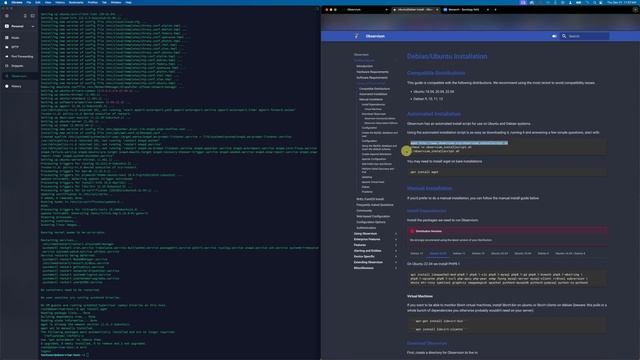The height and width of the screenshot is (360, 640).
Task: Click the Automated Installation heading
Action: (x=434, y=114)
